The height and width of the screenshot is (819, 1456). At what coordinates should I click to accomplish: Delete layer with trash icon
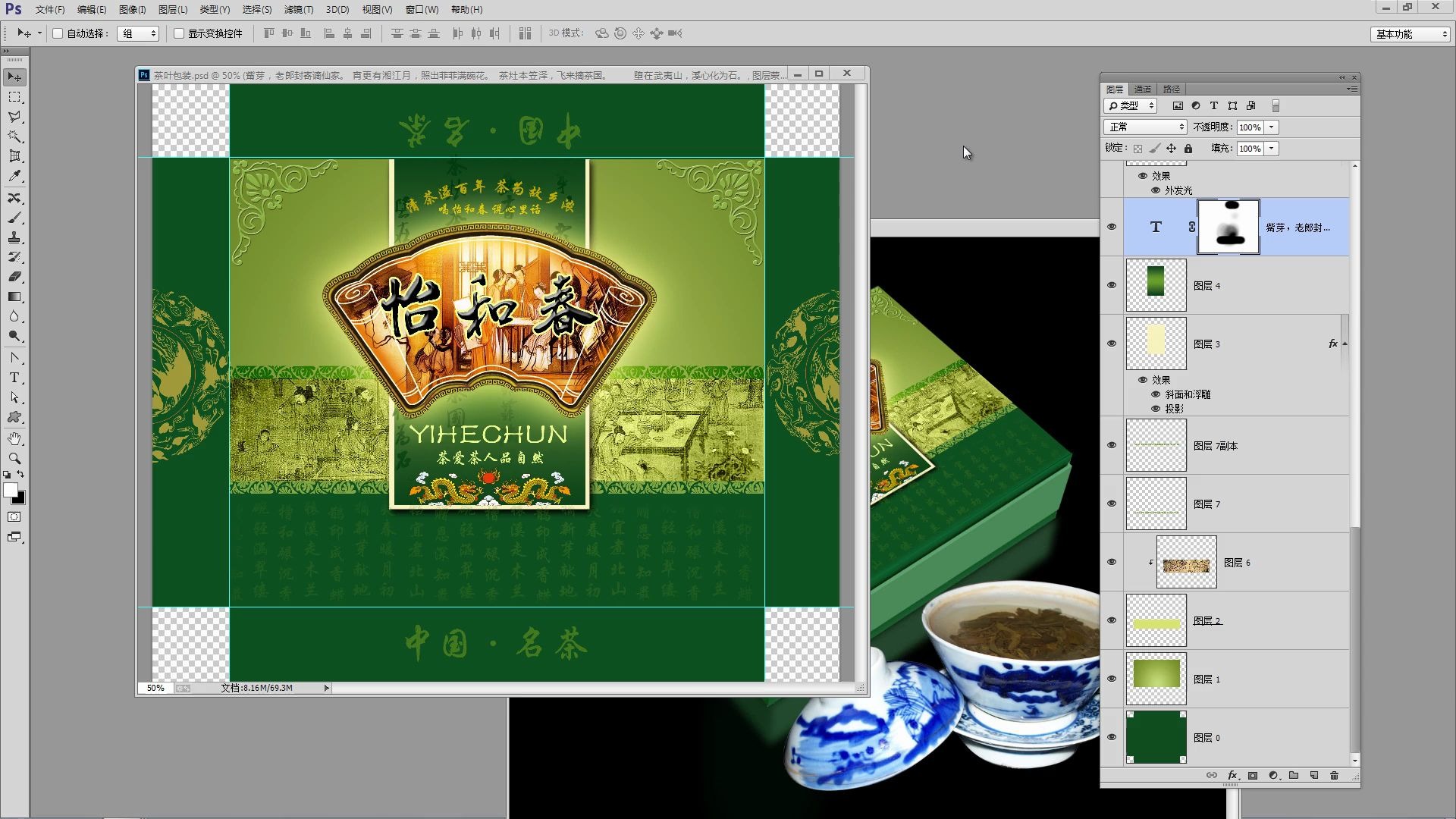(1335, 775)
